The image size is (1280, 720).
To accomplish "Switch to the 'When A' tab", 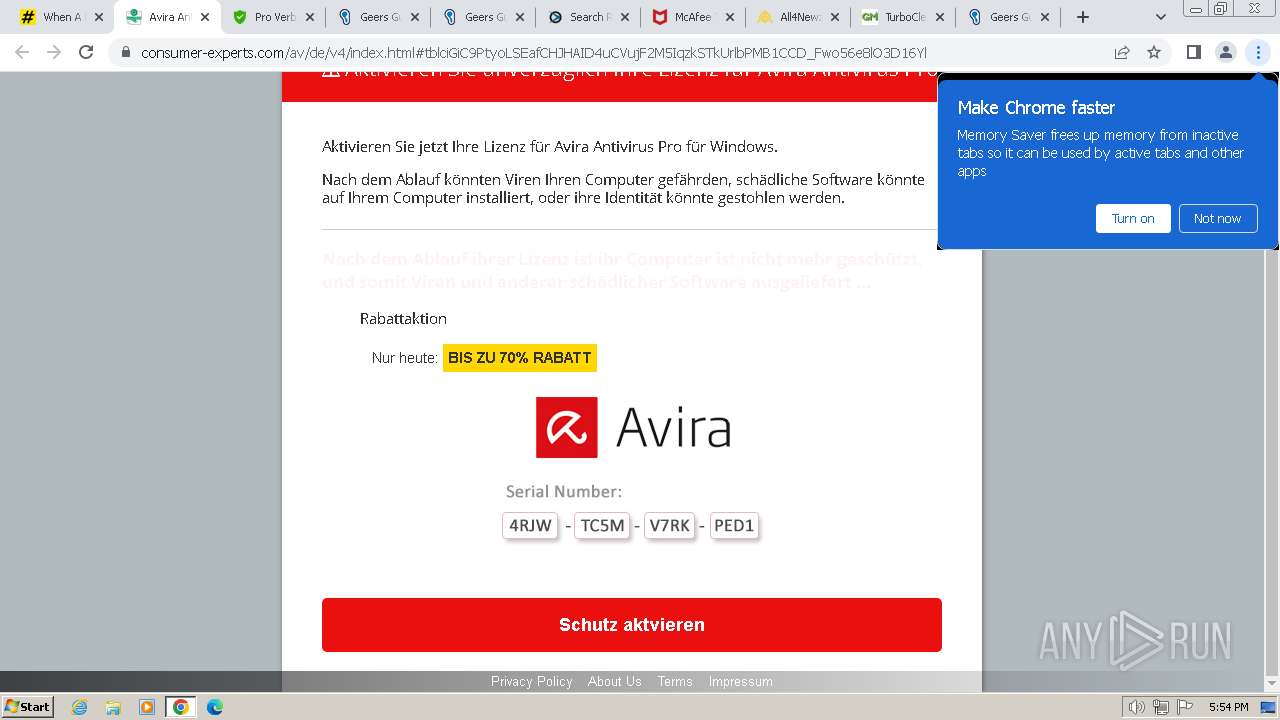I will tap(62, 17).
